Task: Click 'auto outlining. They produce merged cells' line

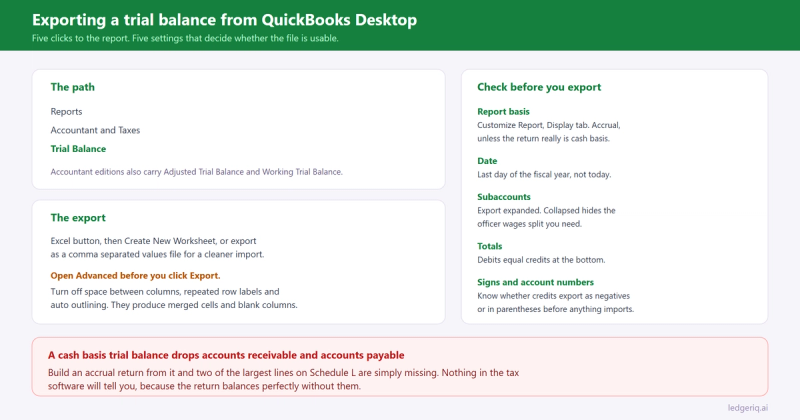Action: tap(174, 305)
